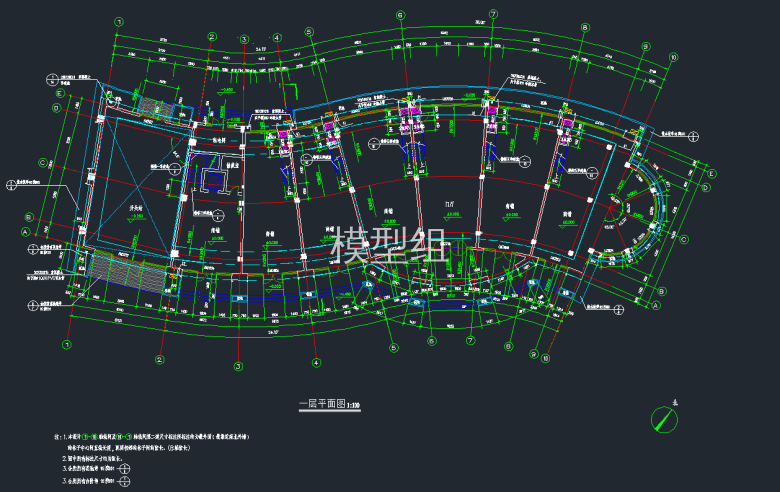
Task: Select grid bubble 3 below the plan
Action: 238,367
